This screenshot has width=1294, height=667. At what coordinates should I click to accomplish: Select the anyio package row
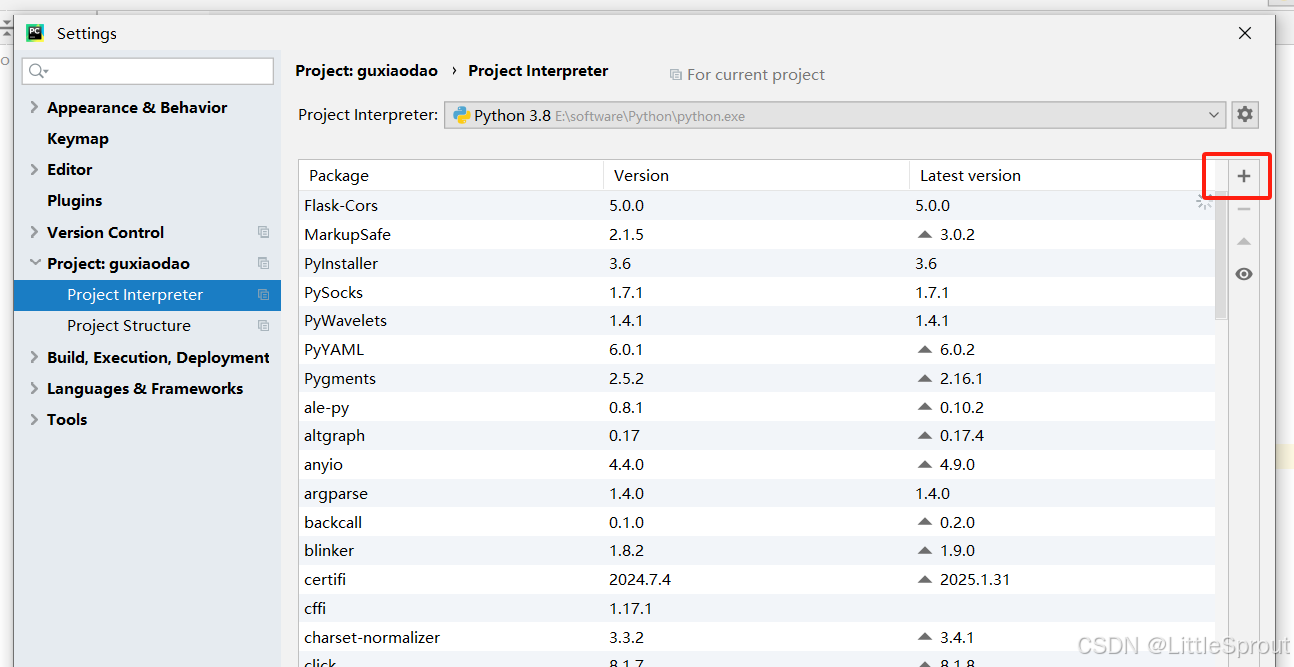(x=757, y=465)
